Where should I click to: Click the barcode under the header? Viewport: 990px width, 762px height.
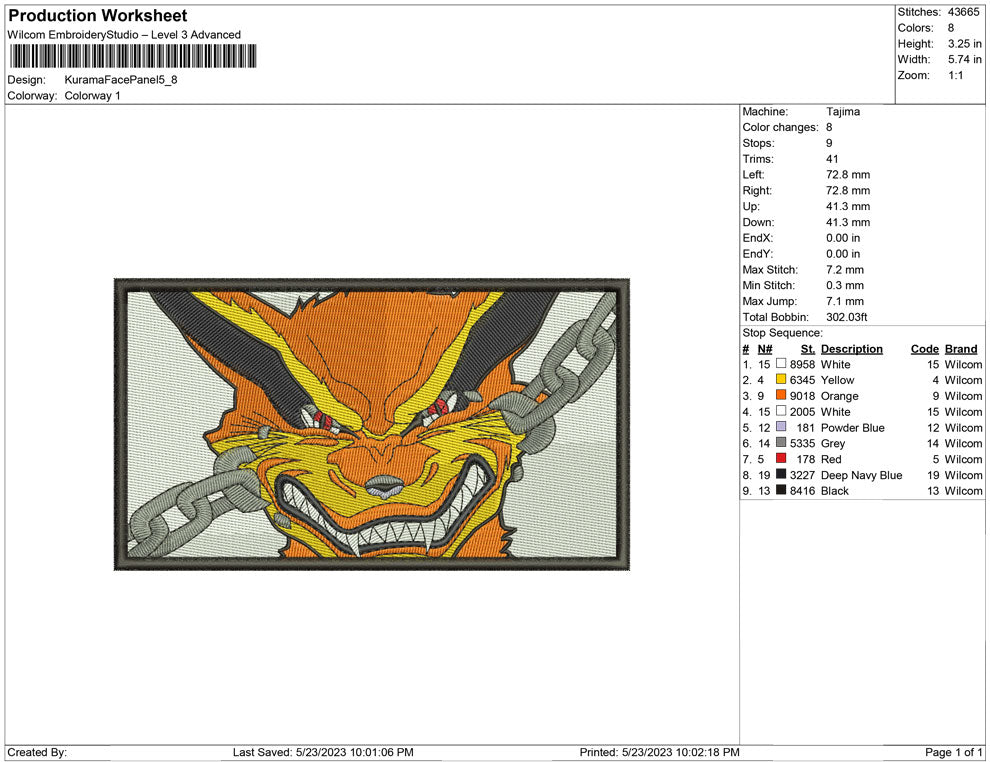click(133, 56)
